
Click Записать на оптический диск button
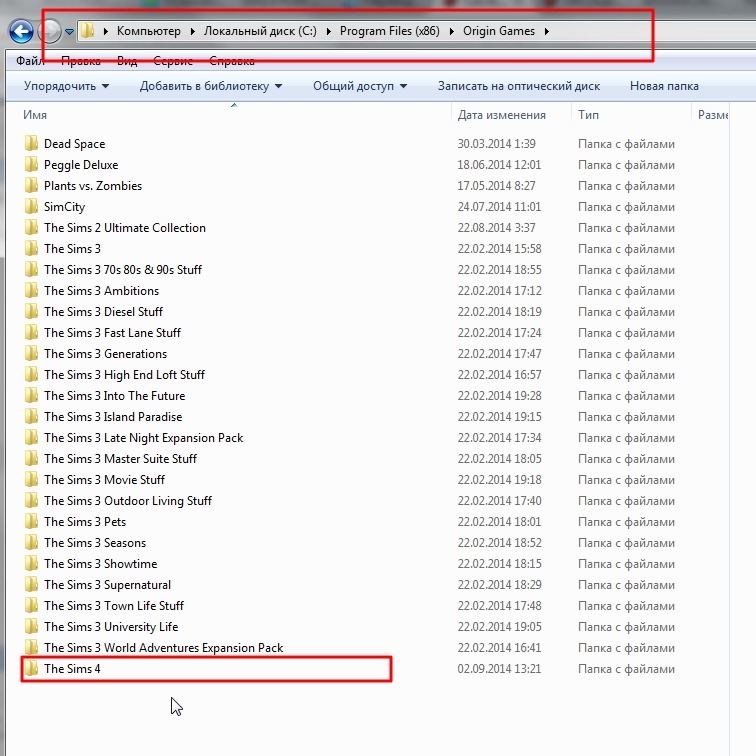coord(519,86)
